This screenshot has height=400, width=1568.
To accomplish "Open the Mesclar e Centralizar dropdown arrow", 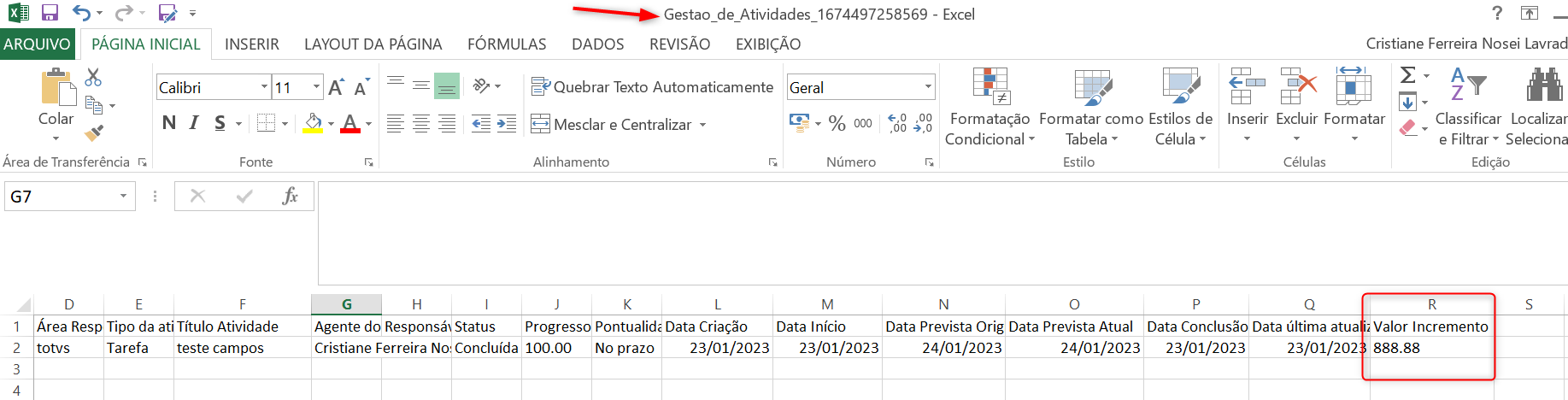I will (703, 125).
